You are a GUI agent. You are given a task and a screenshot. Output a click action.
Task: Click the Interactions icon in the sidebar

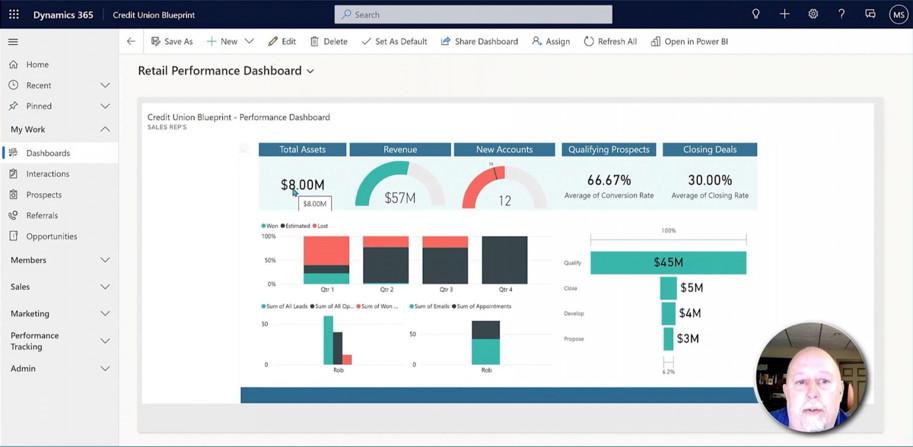(x=13, y=173)
